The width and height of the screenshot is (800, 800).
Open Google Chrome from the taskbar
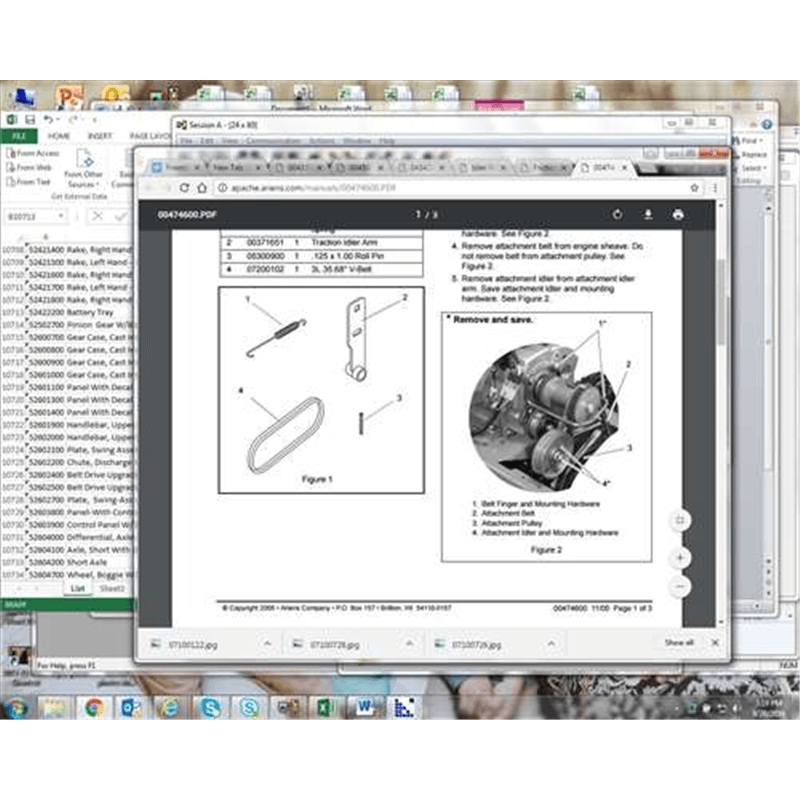pos(93,708)
